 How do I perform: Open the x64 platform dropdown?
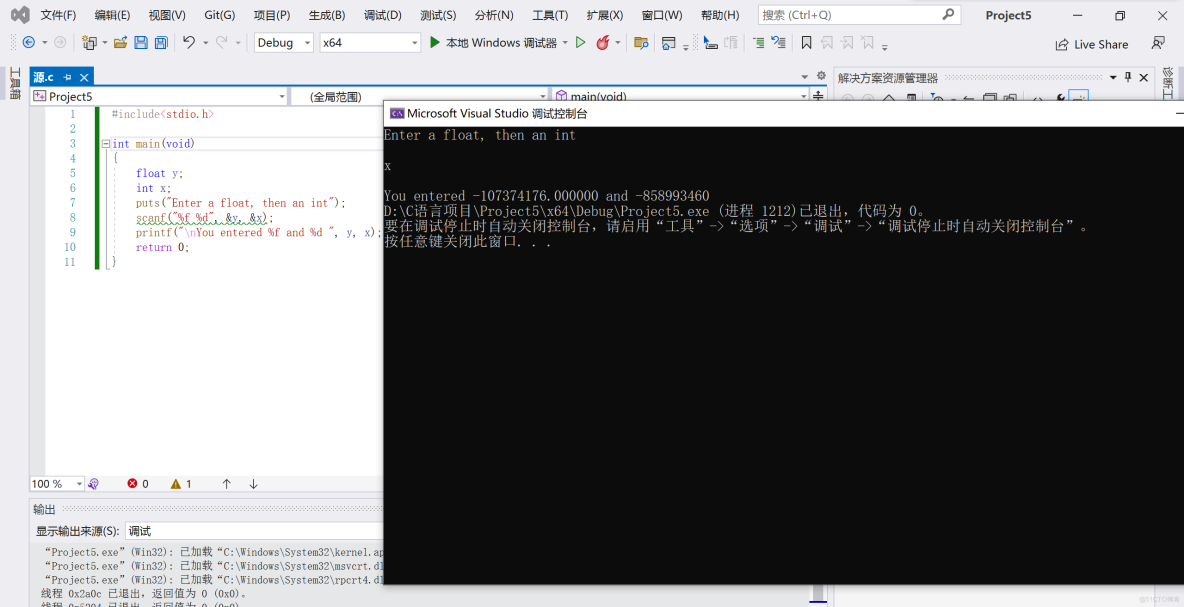370,43
